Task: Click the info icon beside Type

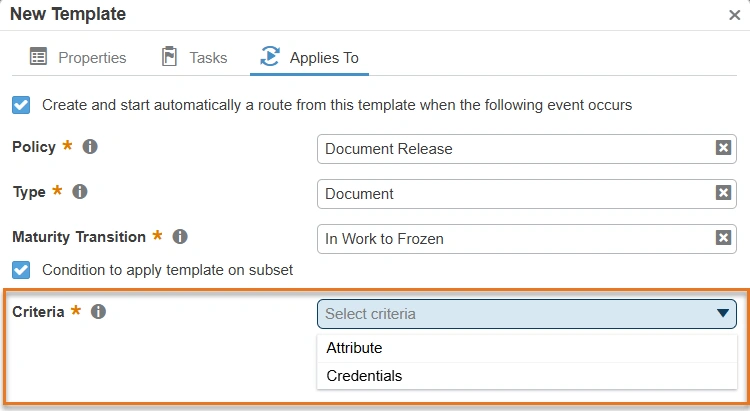Action: point(80,191)
